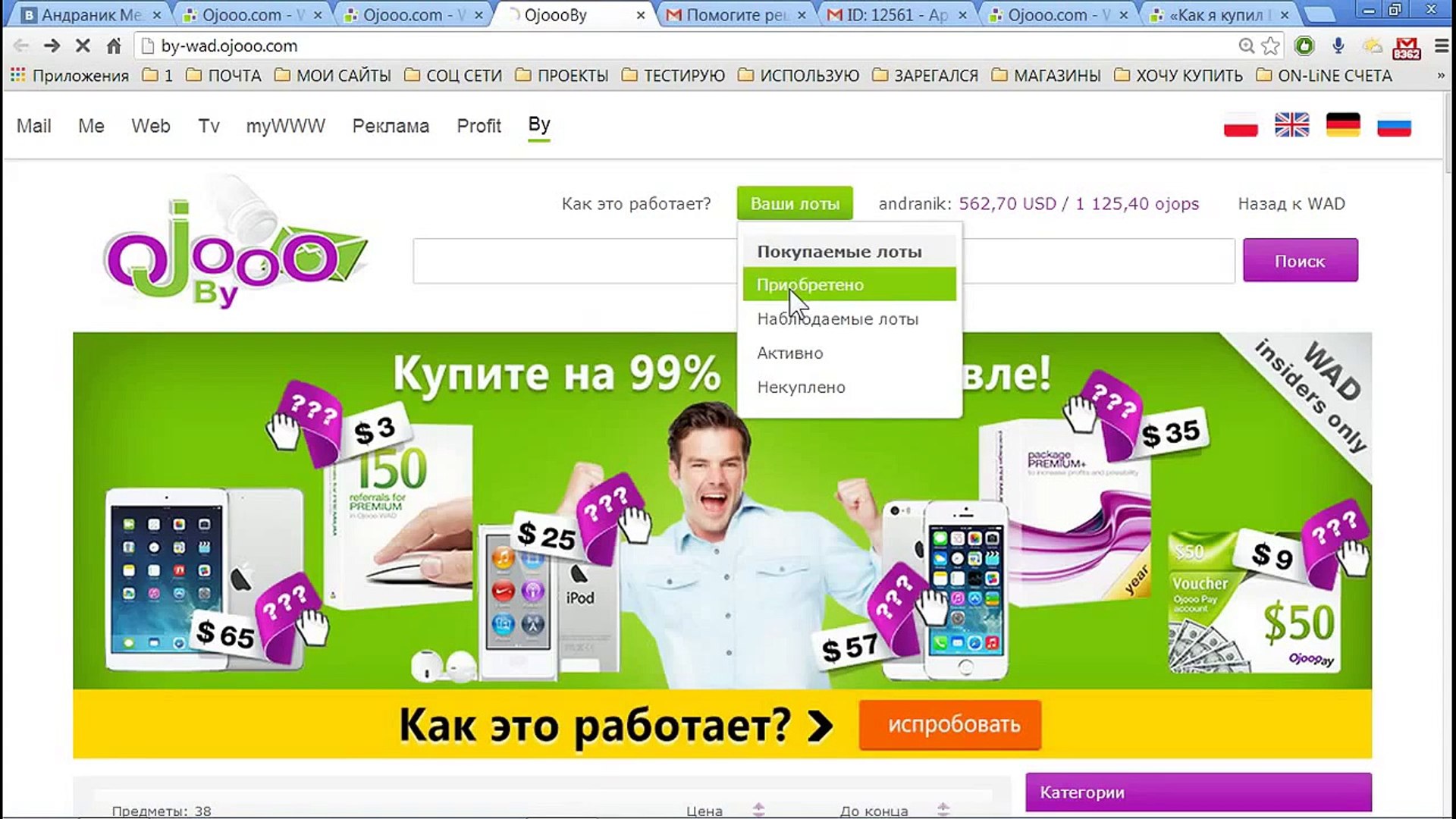This screenshot has width=1456, height=819.
Task: Open the Gmail checker extension showing 8362
Action: coord(1407,48)
